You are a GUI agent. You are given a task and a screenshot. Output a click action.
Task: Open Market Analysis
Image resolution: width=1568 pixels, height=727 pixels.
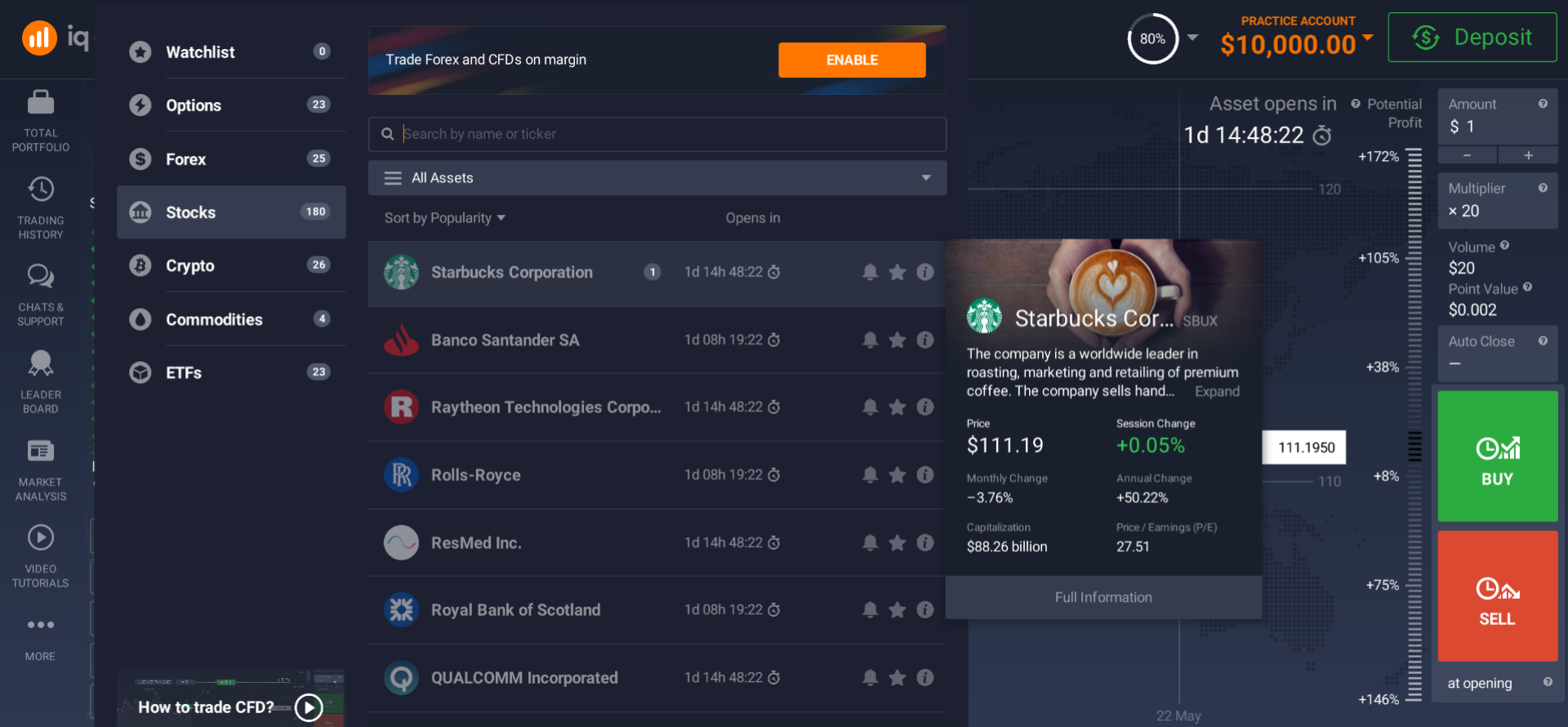[x=41, y=470]
